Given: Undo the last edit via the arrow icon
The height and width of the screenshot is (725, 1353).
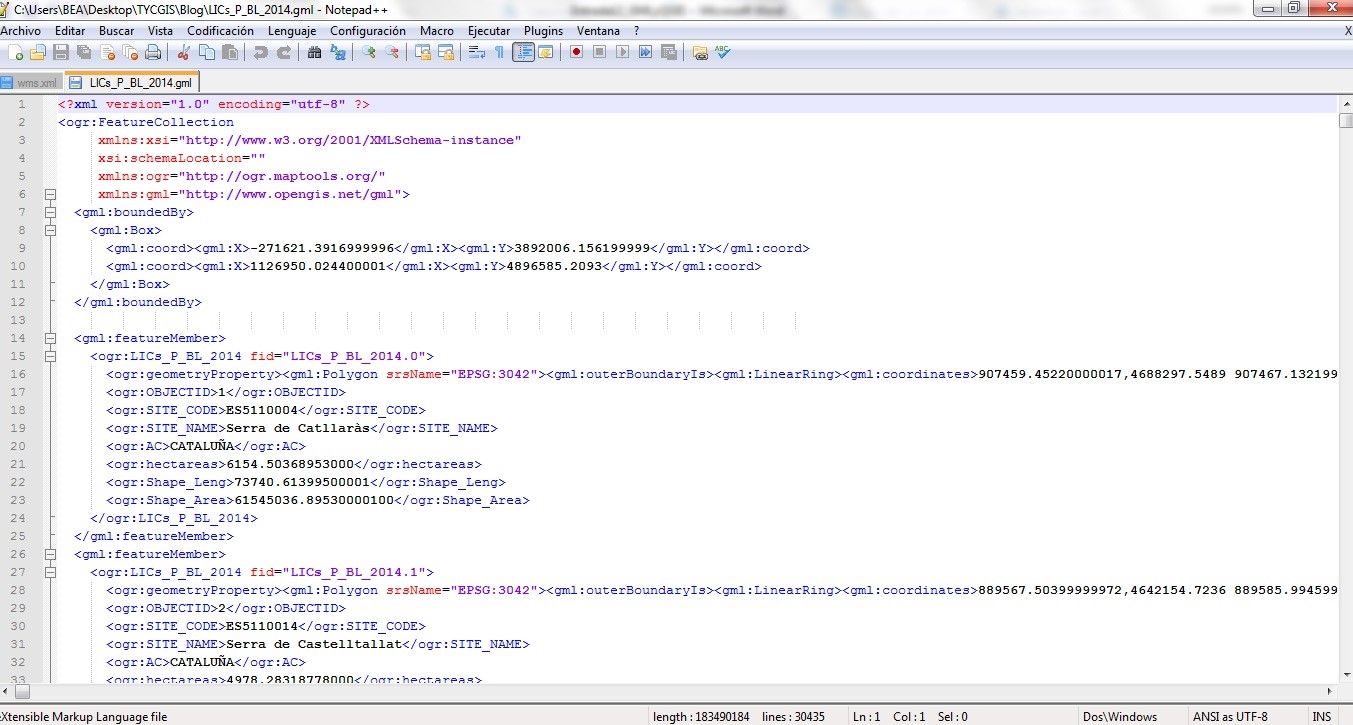Looking at the screenshot, I should point(259,52).
